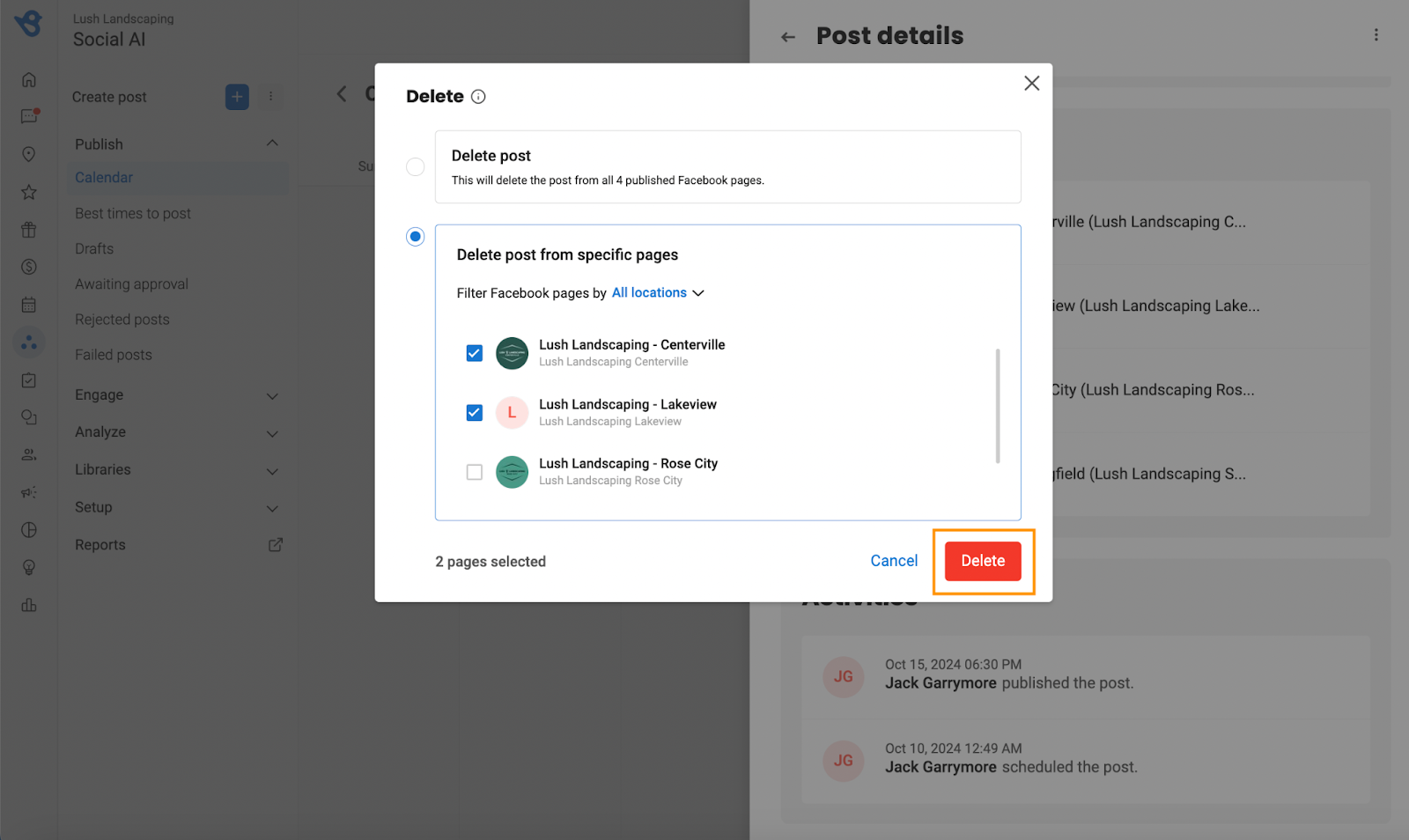Open the Contacts people sidebar icon
The image size is (1409, 840).
coord(29,455)
